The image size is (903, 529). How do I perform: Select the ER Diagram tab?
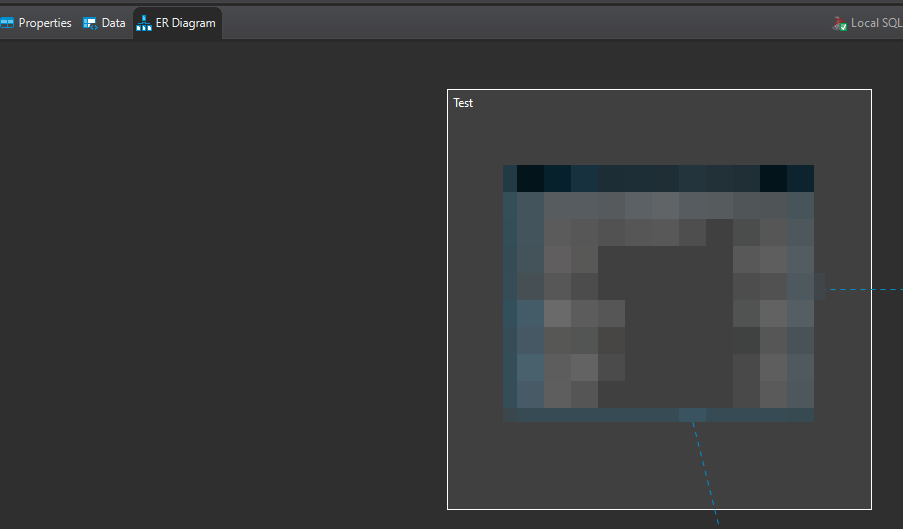click(177, 23)
